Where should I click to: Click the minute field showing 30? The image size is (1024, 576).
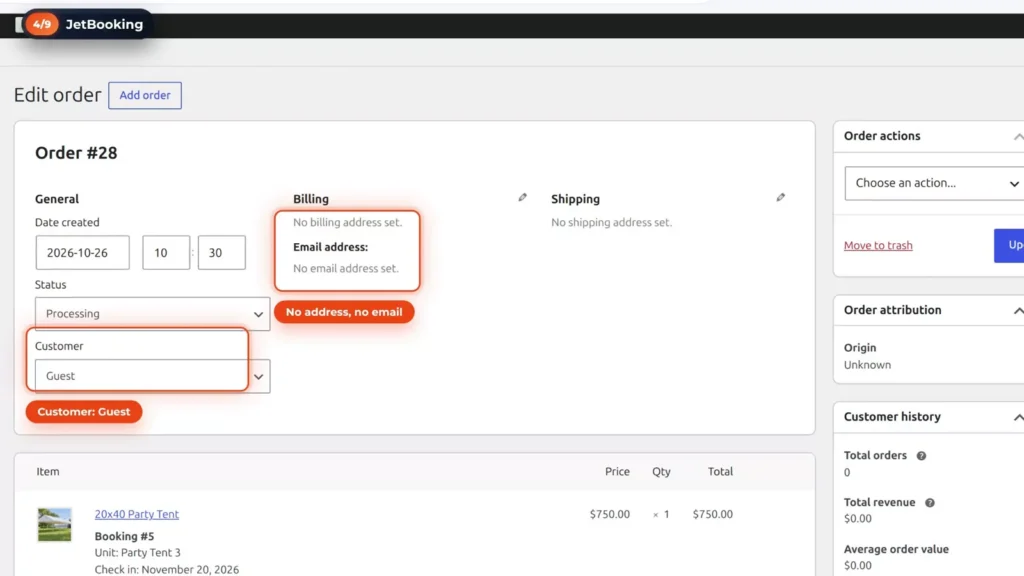(x=221, y=253)
